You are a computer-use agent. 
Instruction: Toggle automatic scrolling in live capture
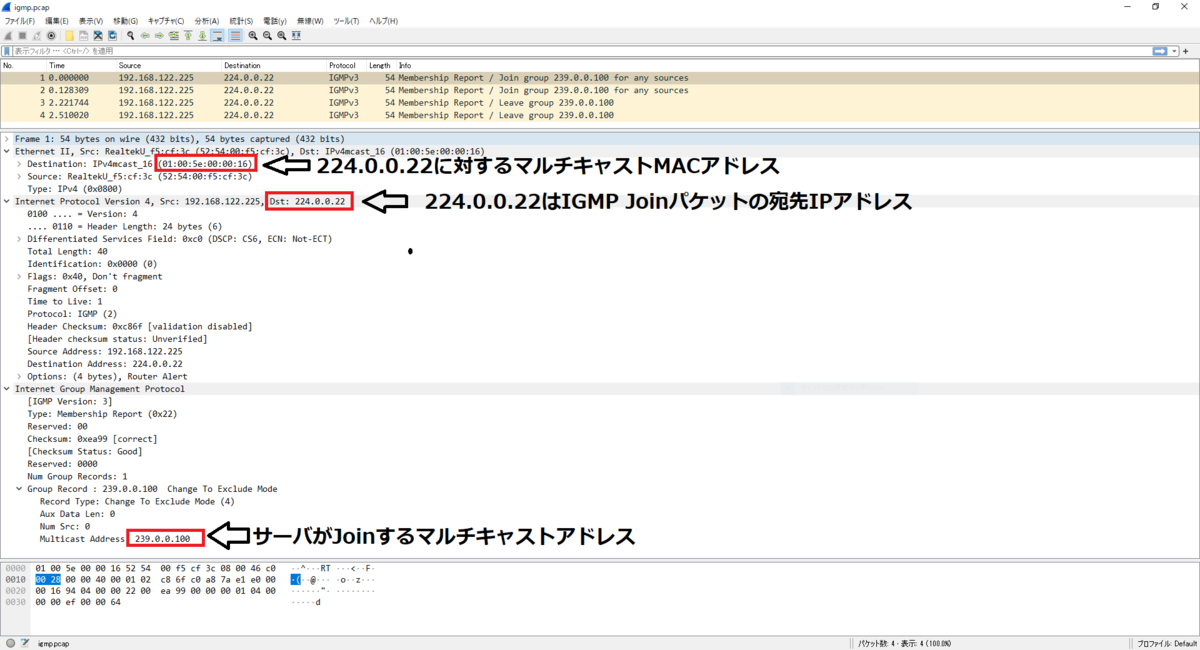pos(217,36)
